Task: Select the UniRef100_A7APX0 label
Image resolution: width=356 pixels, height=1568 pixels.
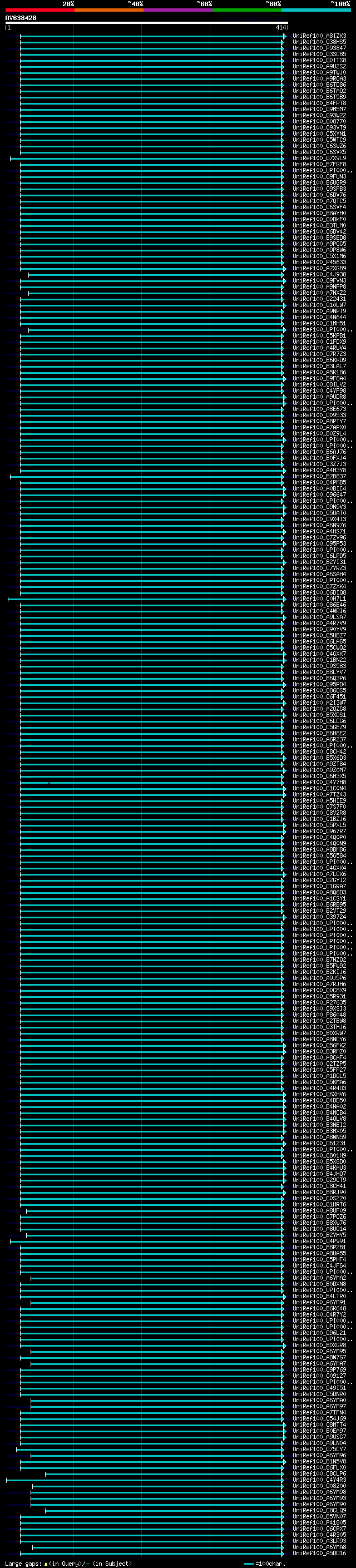Action: (x=319, y=427)
